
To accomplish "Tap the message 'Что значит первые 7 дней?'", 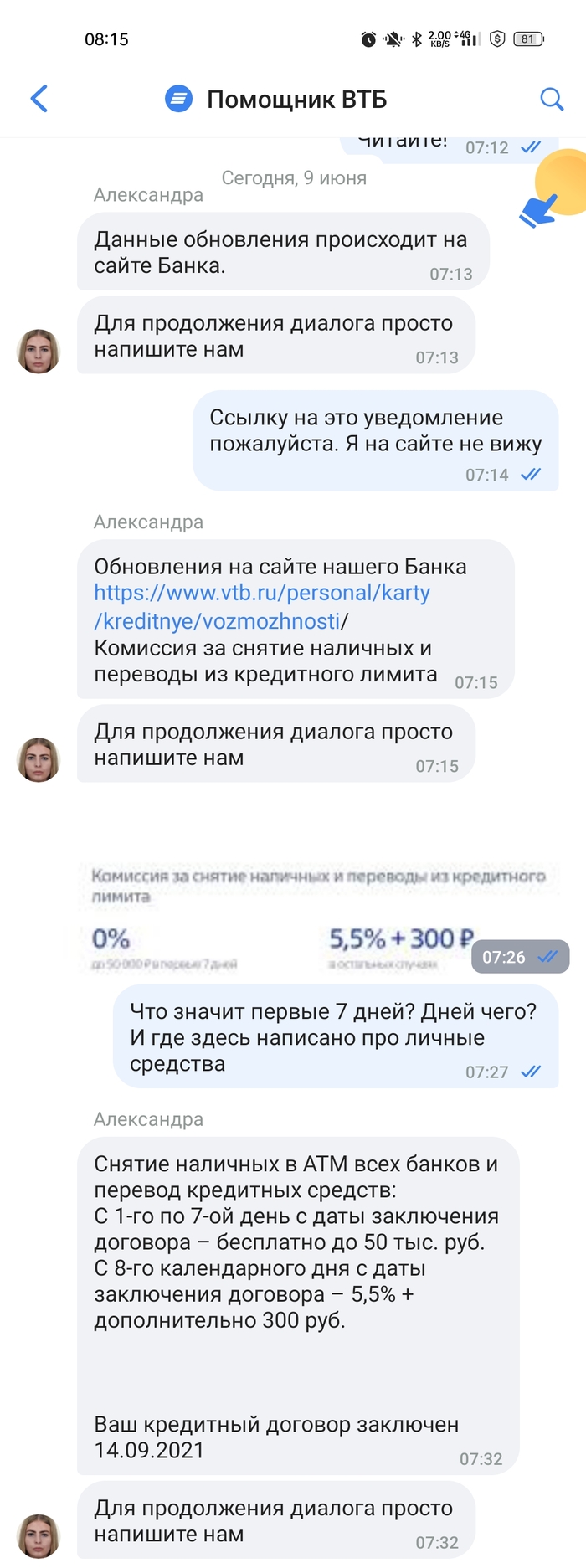I will [x=335, y=1036].
